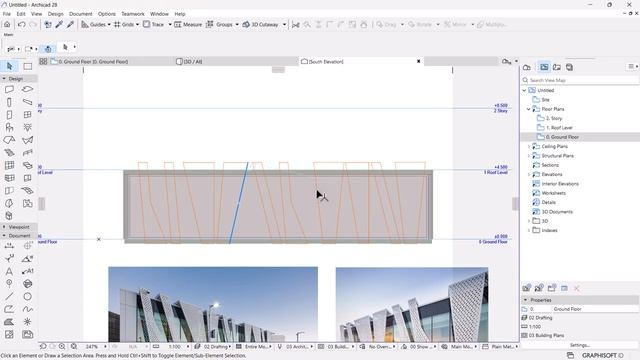640x360 pixels.
Task: Select the Arrow tool in toolbox
Action: 9,66
